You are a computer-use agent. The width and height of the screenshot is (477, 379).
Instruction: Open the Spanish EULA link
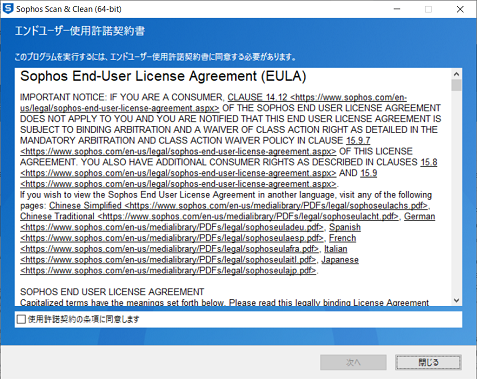pyautogui.click(x=345, y=227)
